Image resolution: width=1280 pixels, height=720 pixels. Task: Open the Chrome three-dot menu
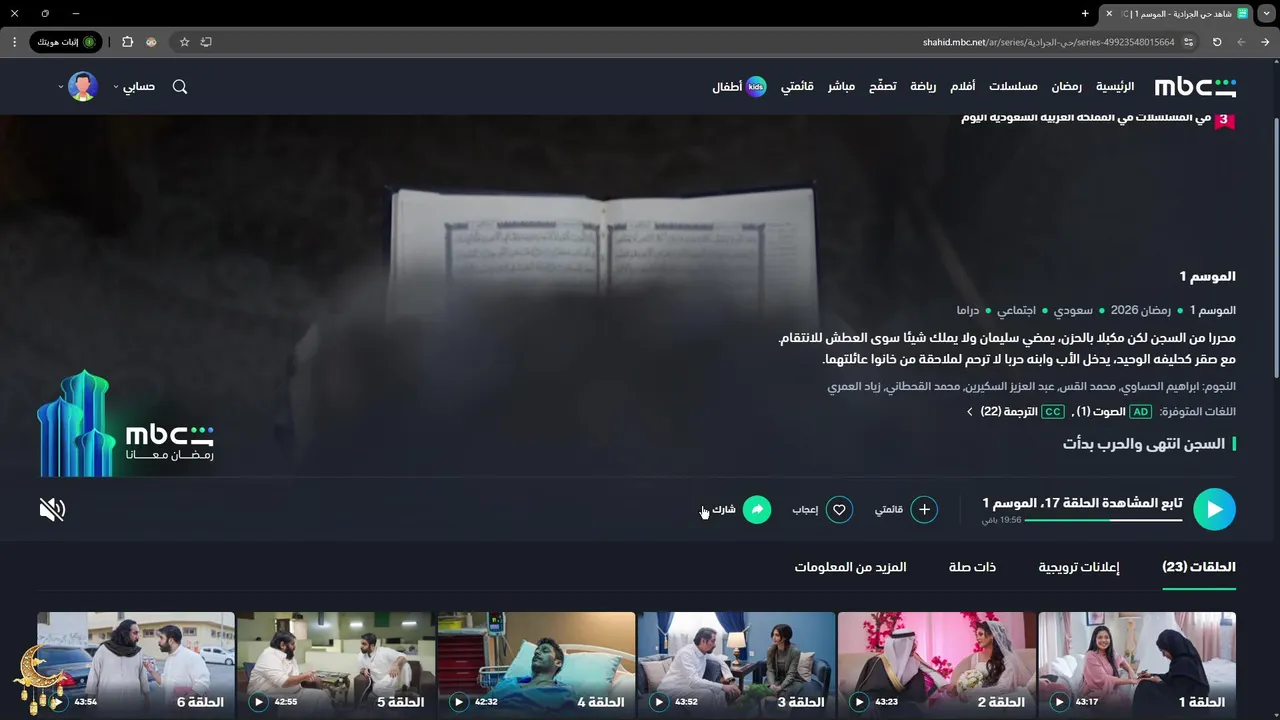point(14,42)
